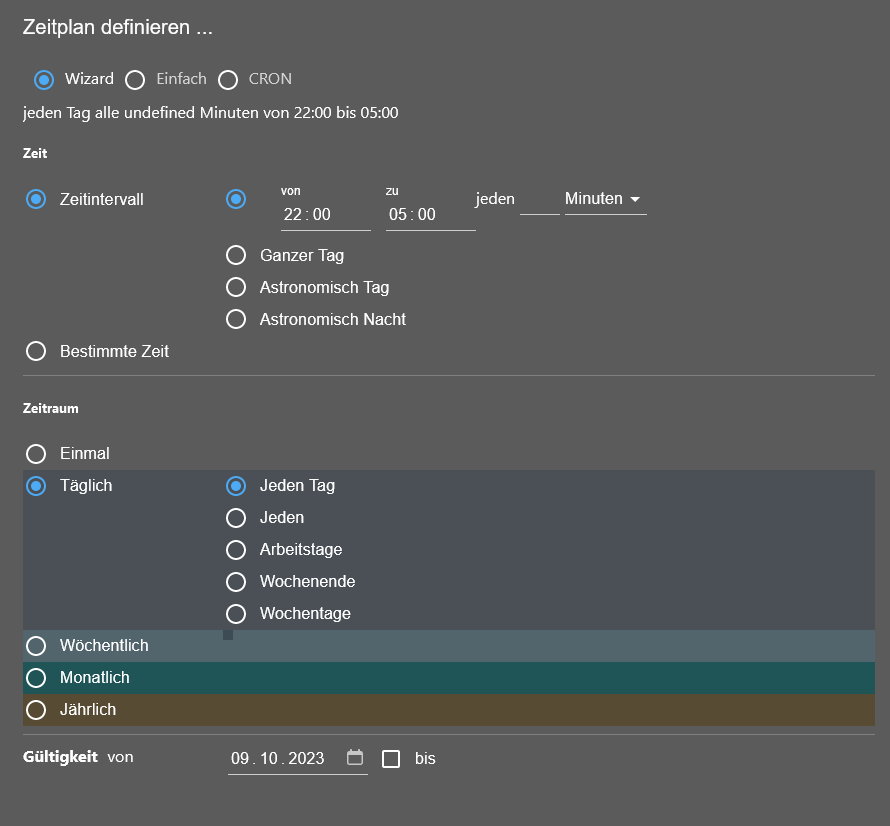Click the Gültigkeit label
Viewport: 890px width, 826px height.
(x=60, y=757)
